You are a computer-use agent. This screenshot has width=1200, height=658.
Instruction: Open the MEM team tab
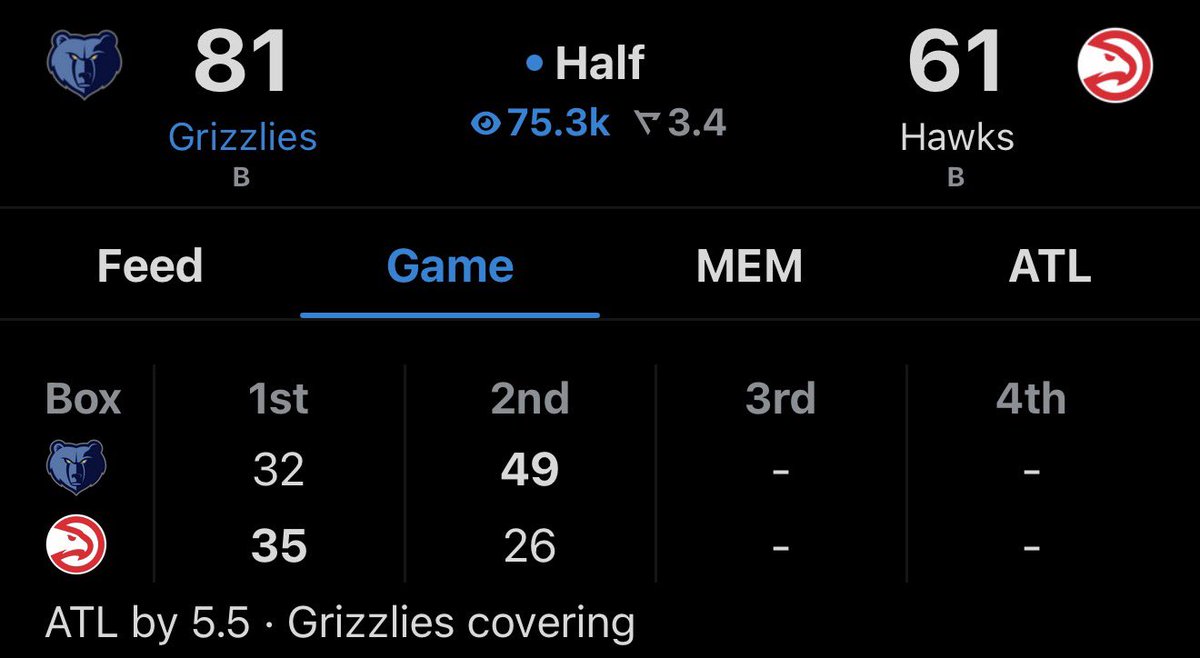pos(749,266)
